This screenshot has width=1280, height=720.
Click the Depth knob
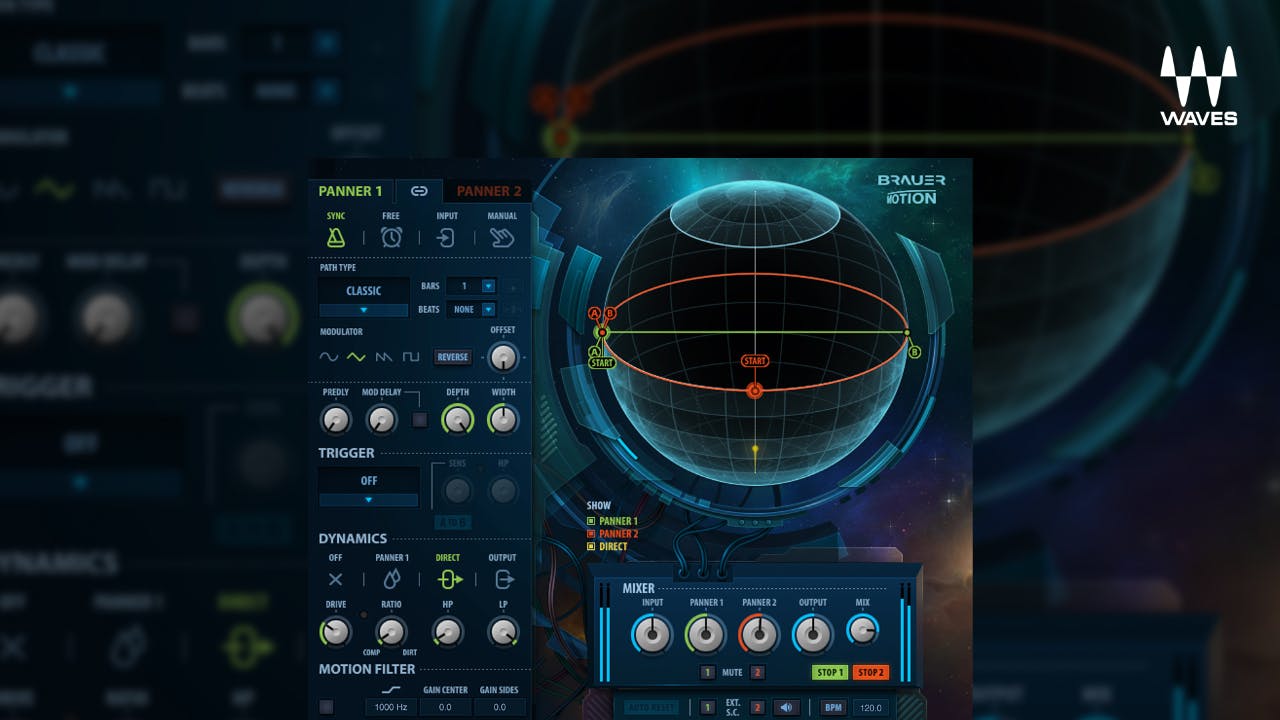[x=457, y=420]
